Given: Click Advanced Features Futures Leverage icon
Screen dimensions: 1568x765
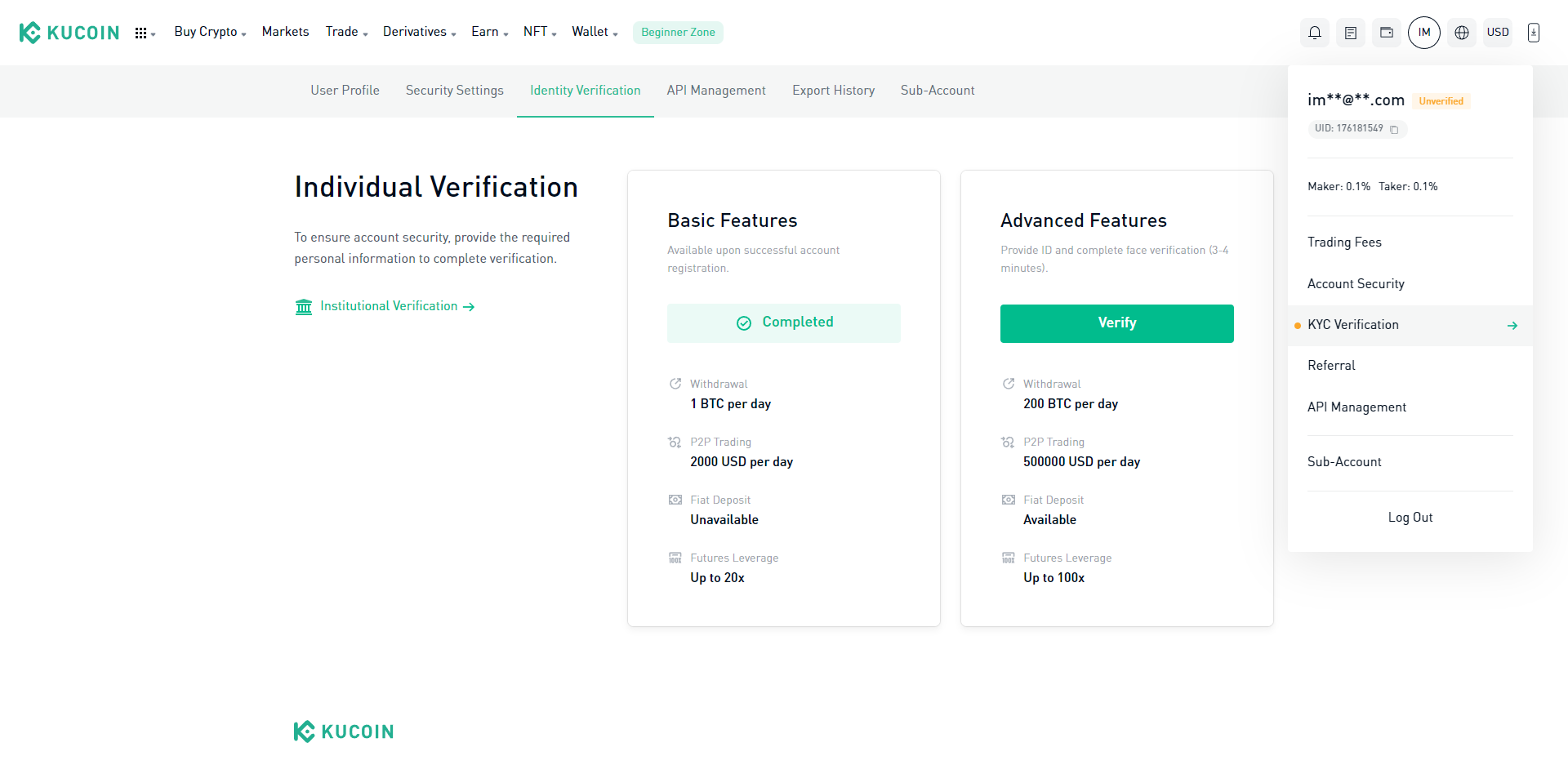Looking at the screenshot, I should [1009, 558].
